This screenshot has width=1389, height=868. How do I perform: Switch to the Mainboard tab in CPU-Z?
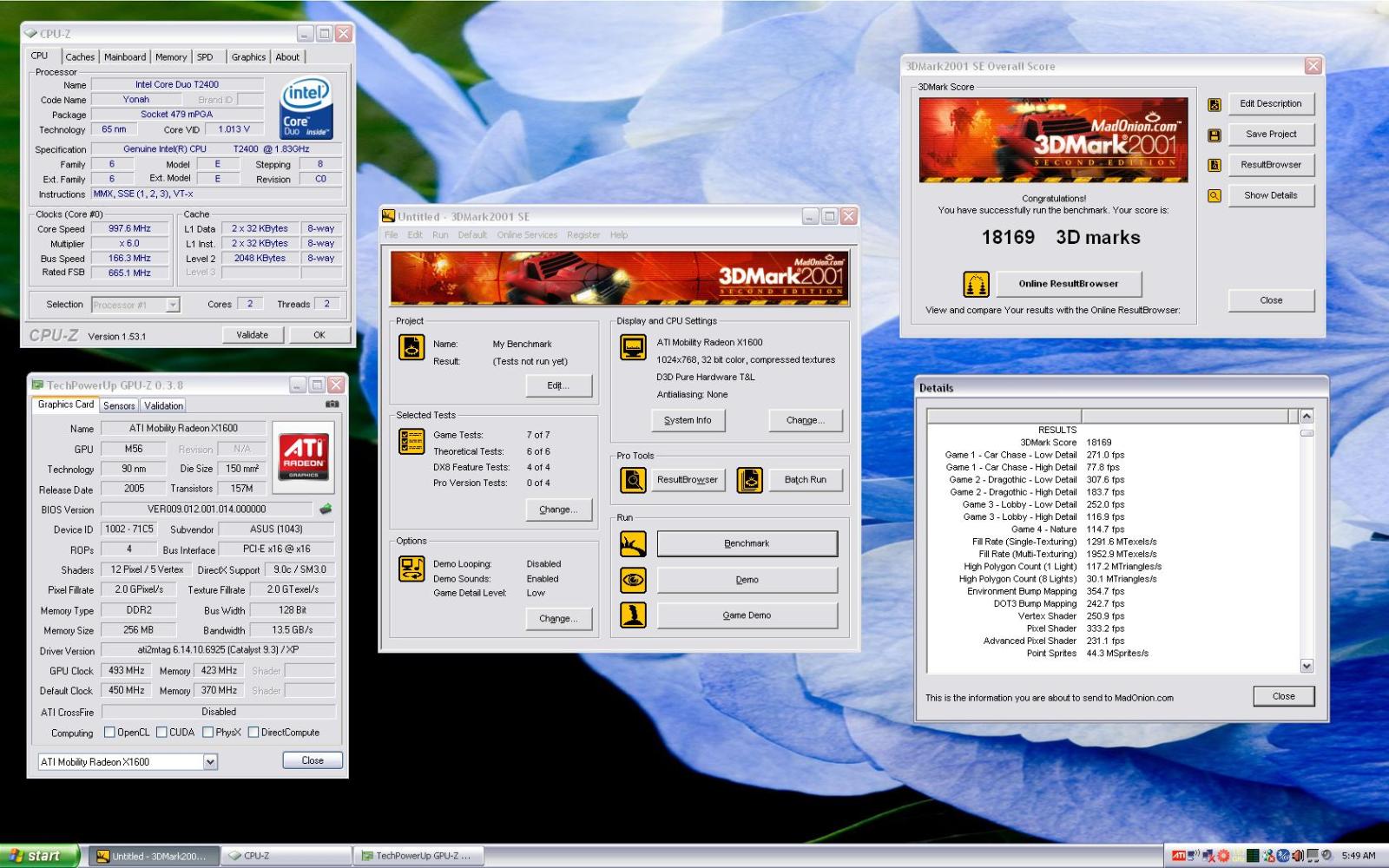[x=125, y=57]
